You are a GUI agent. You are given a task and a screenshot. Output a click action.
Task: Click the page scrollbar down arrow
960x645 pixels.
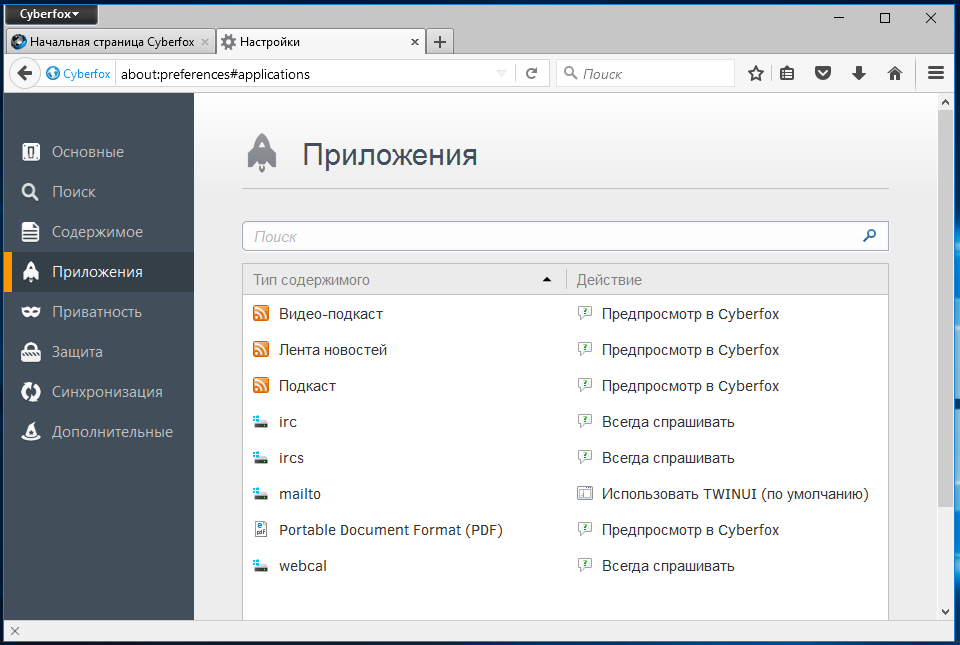(945, 611)
